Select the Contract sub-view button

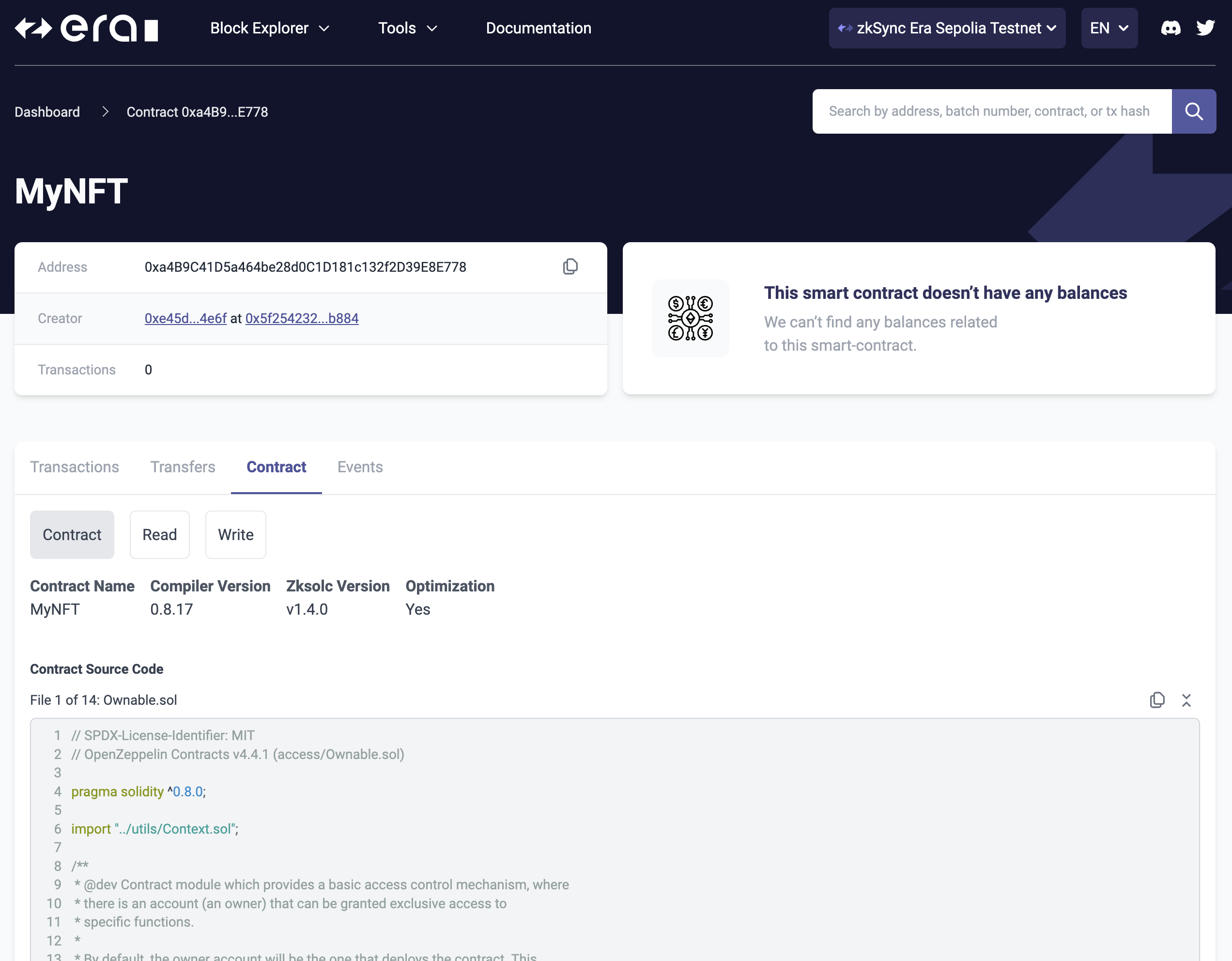pyautogui.click(x=72, y=535)
